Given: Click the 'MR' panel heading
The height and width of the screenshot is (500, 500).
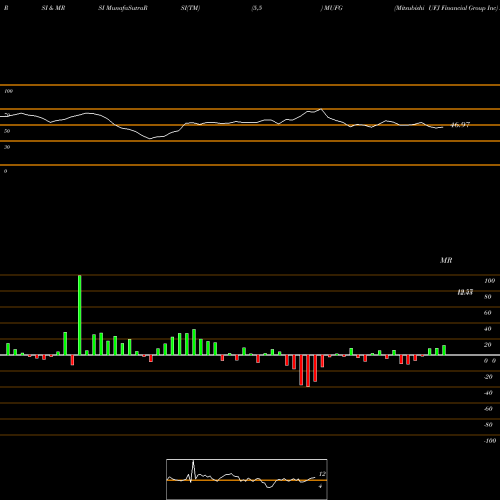Looking at the screenshot, I should (x=446, y=260).
